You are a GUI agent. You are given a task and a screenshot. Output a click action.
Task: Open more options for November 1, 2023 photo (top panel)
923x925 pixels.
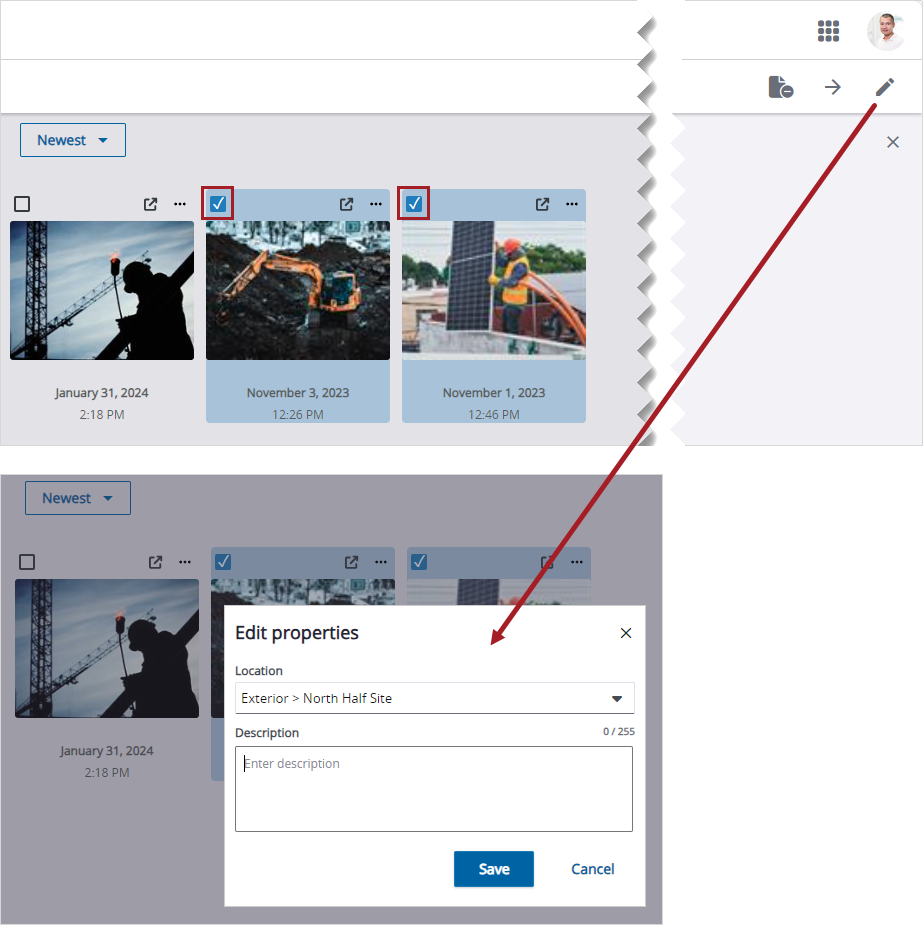point(571,204)
